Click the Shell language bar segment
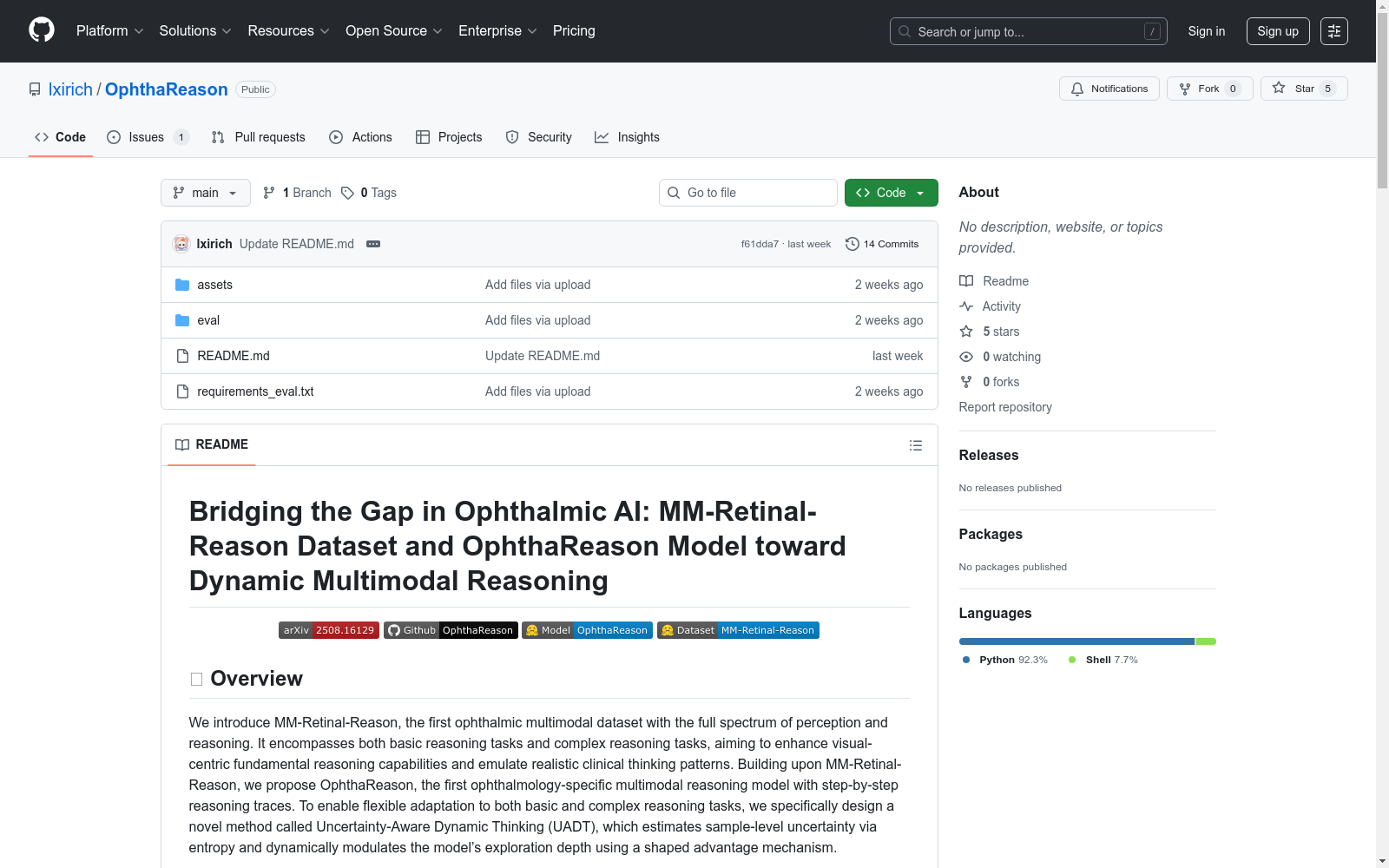Image resolution: width=1389 pixels, height=868 pixels. coord(1206,641)
